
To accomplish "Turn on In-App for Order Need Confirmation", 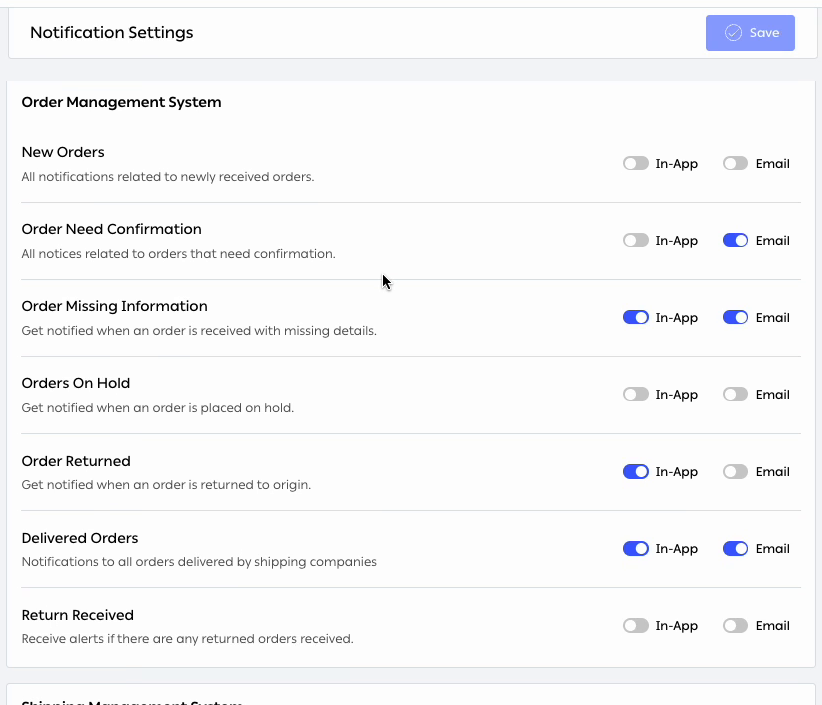I will pyautogui.click(x=636, y=241).
